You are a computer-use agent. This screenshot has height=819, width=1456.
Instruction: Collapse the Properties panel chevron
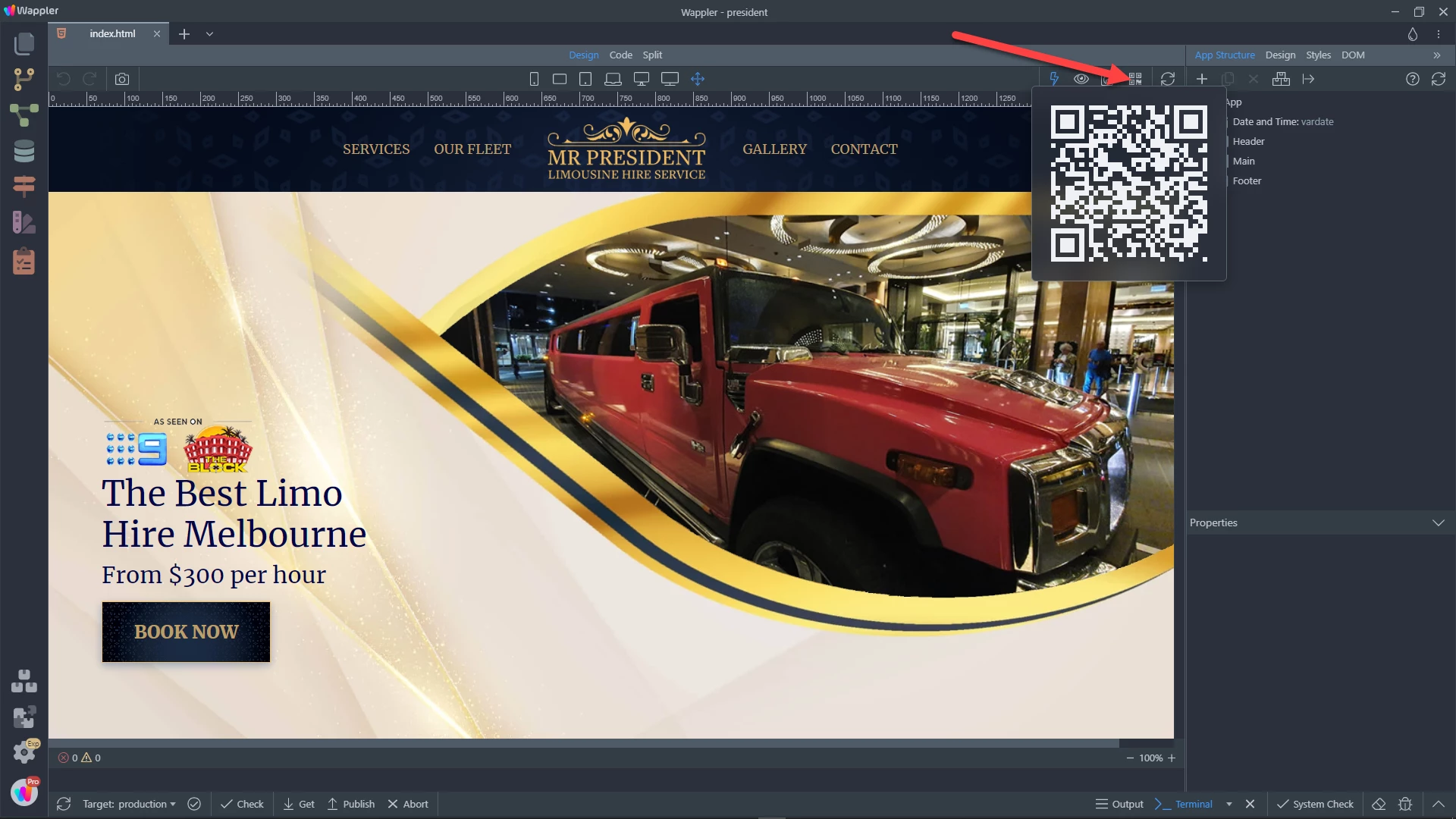(x=1438, y=522)
